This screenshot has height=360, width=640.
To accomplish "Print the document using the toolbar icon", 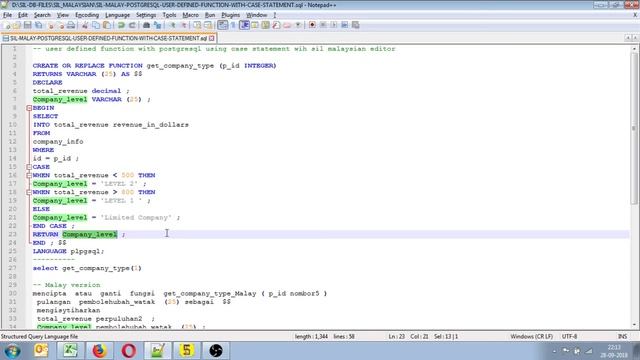I will pyautogui.click(x=71, y=25).
